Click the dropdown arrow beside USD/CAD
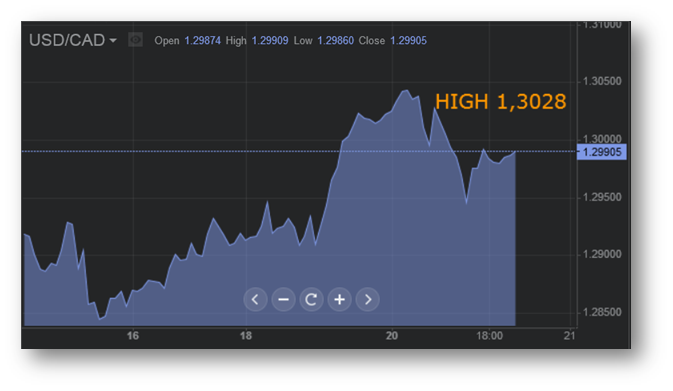 pos(113,41)
